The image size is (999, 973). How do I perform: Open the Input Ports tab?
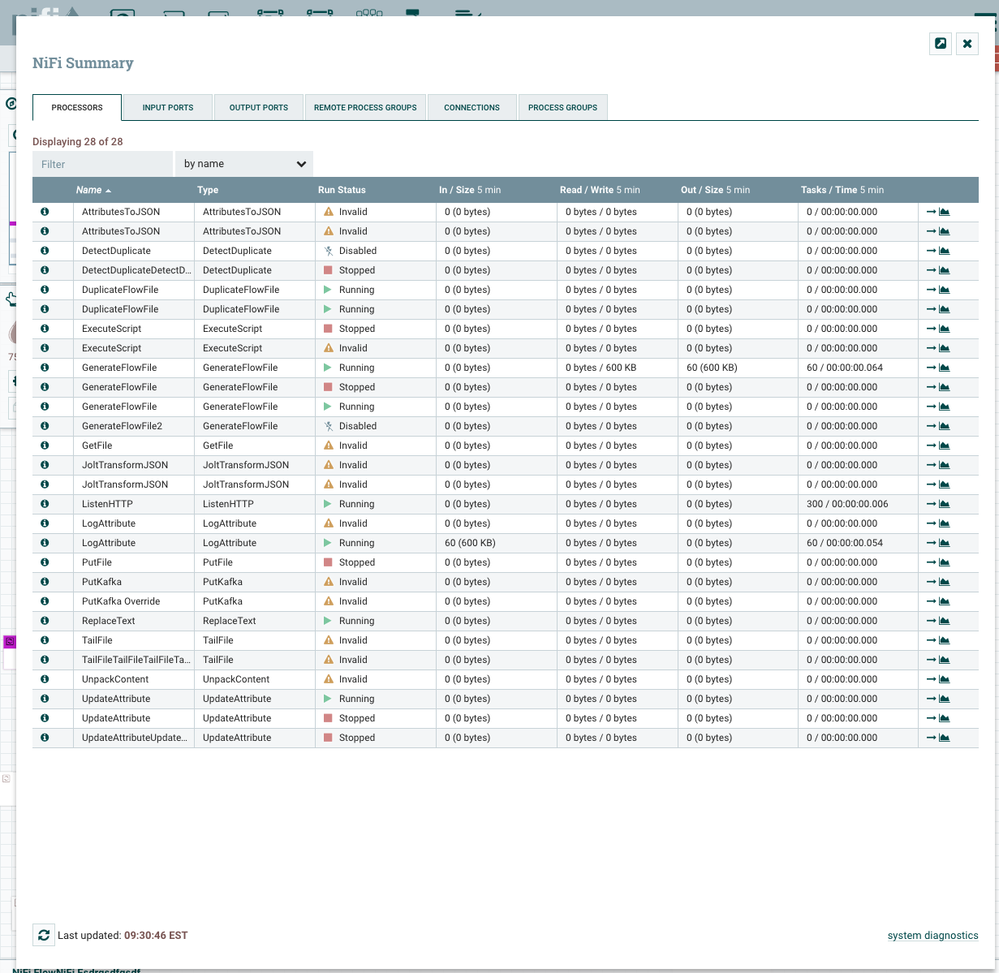pyautogui.click(x=167, y=107)
